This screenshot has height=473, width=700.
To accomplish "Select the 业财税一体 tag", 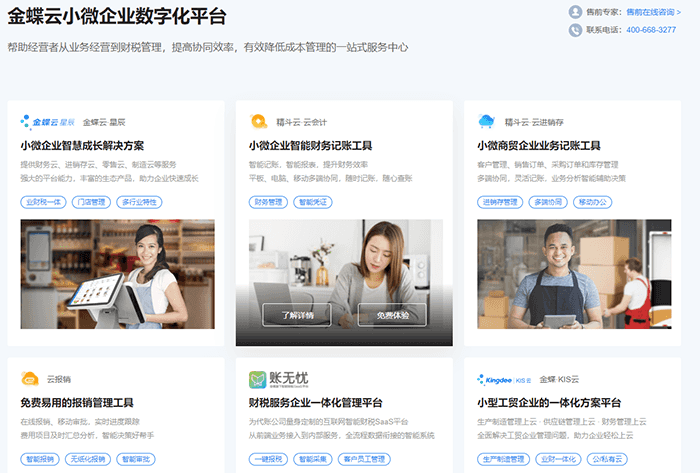I will pyautogui.click(x=43, y=202).
